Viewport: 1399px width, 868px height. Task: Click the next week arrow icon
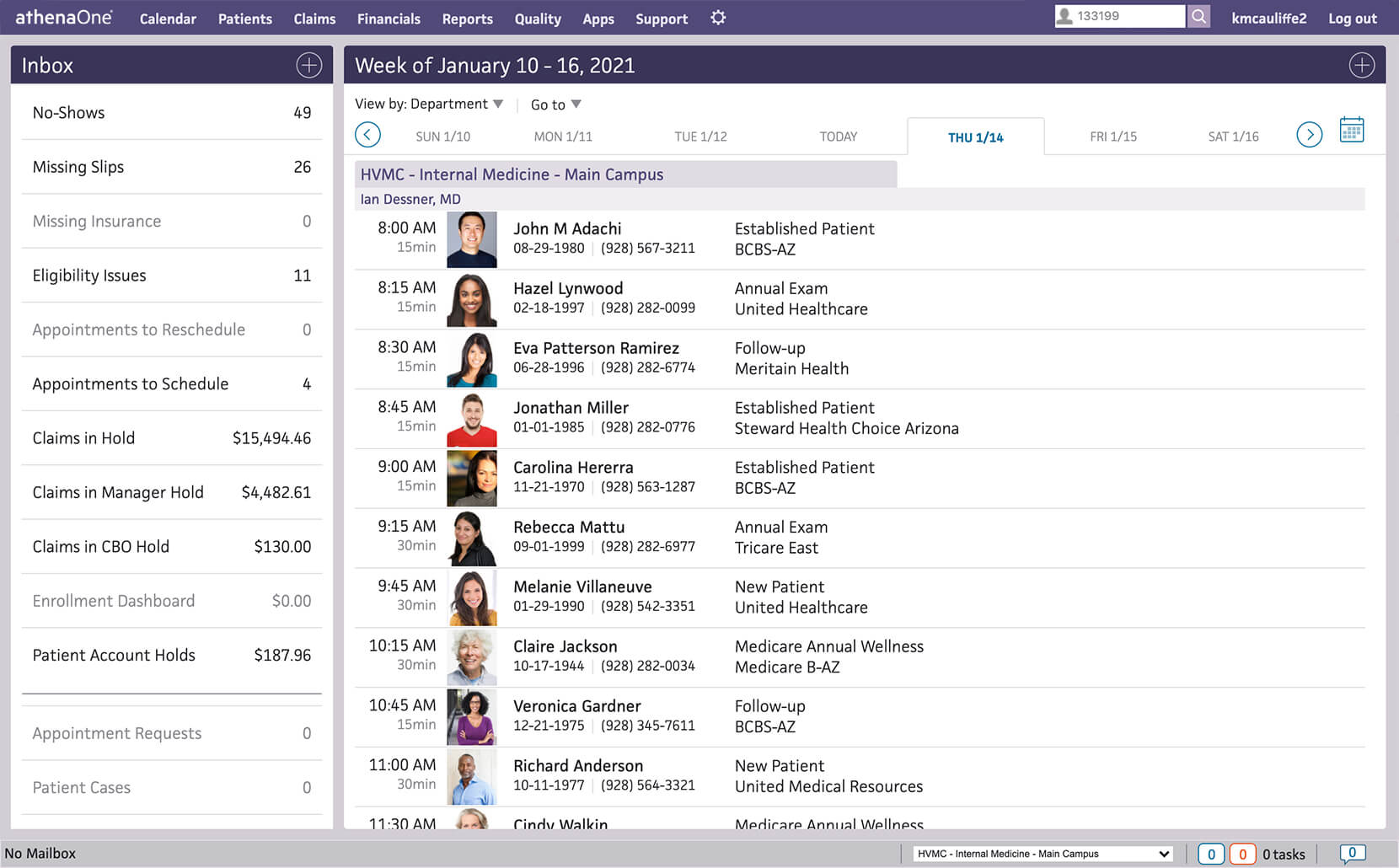1309,134
